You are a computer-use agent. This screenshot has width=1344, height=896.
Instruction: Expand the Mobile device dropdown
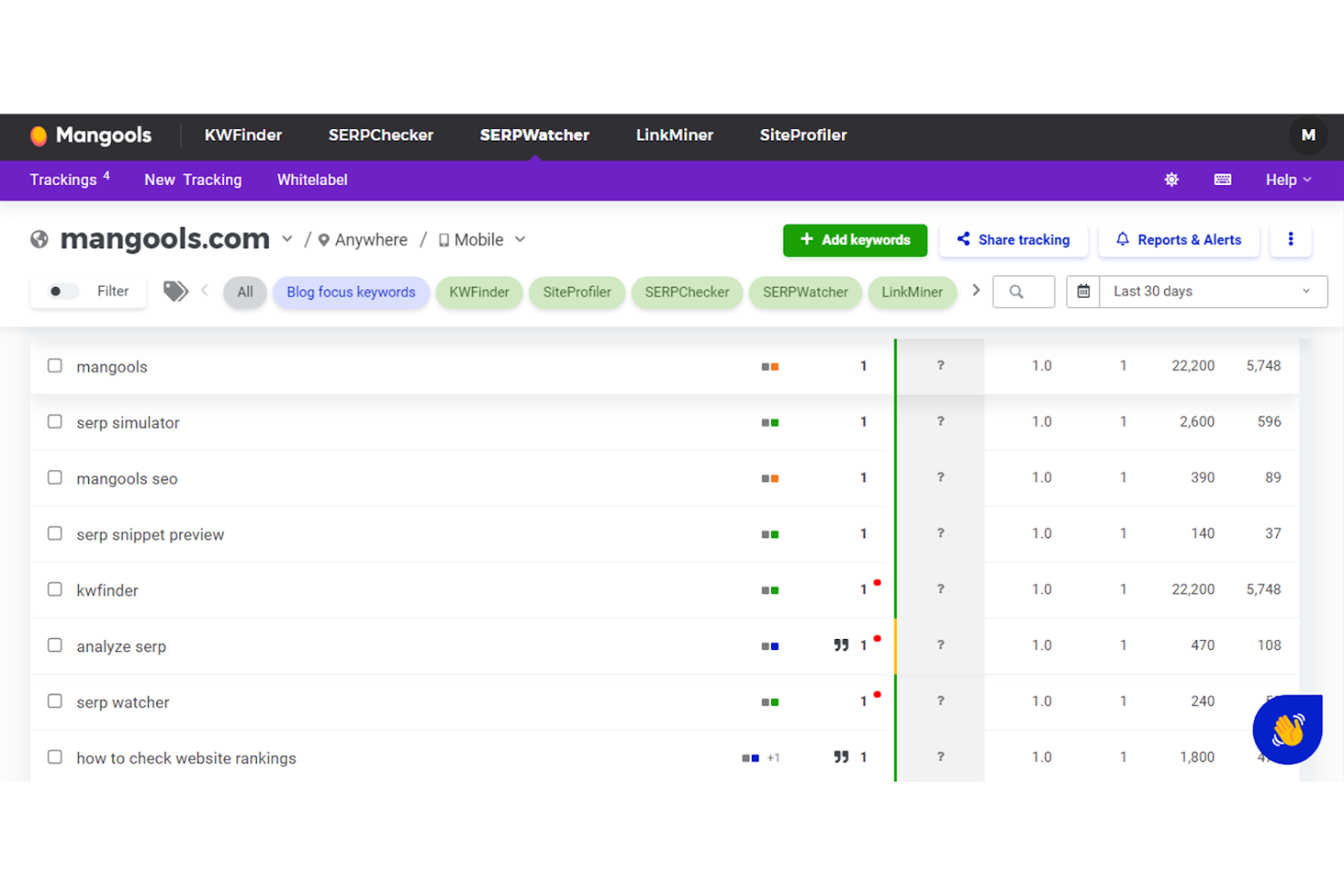520,240
